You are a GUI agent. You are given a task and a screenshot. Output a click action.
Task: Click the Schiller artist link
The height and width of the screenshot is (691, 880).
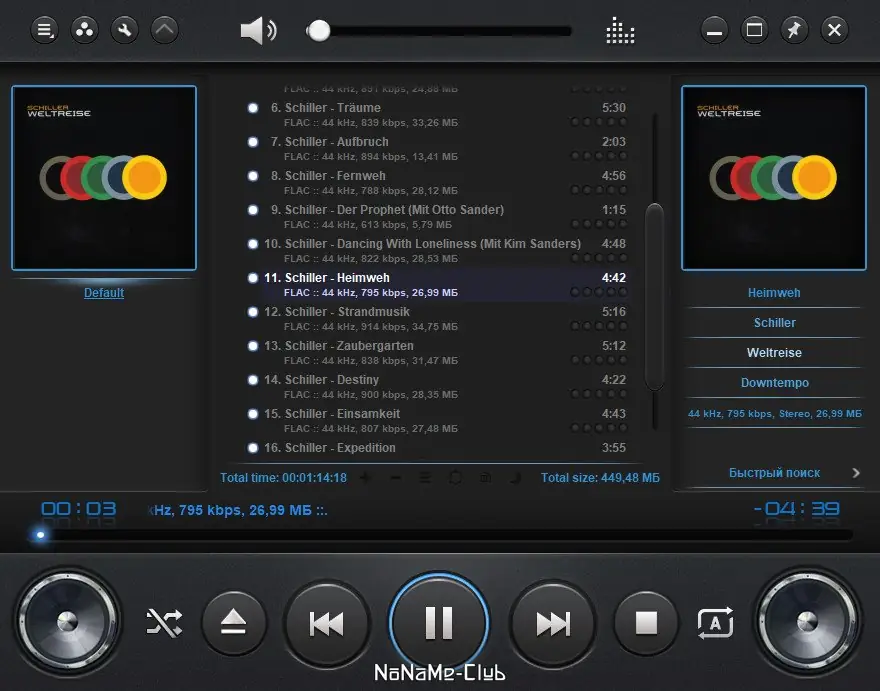click(774, 323)
